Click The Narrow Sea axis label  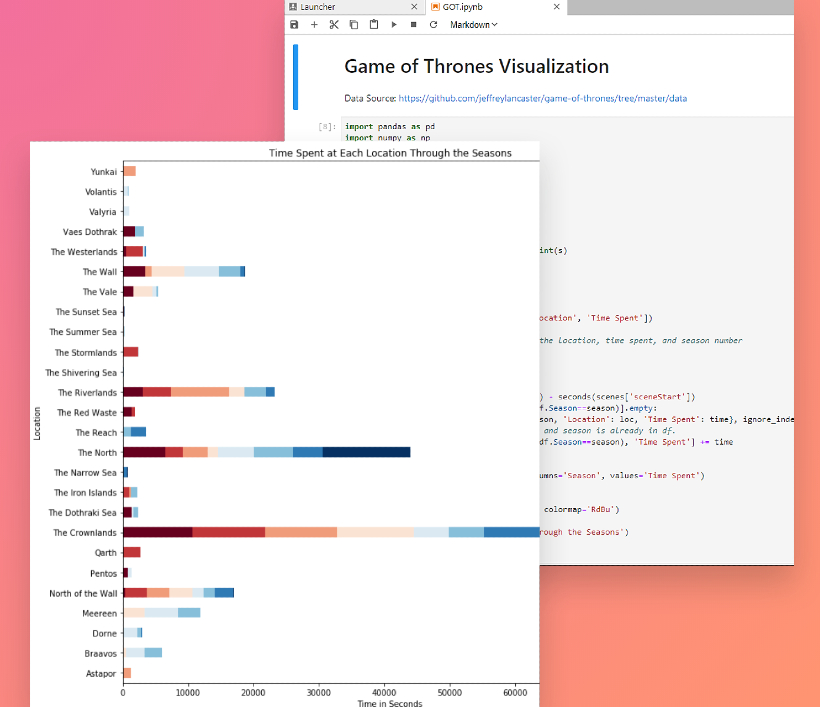click(85, 473)
